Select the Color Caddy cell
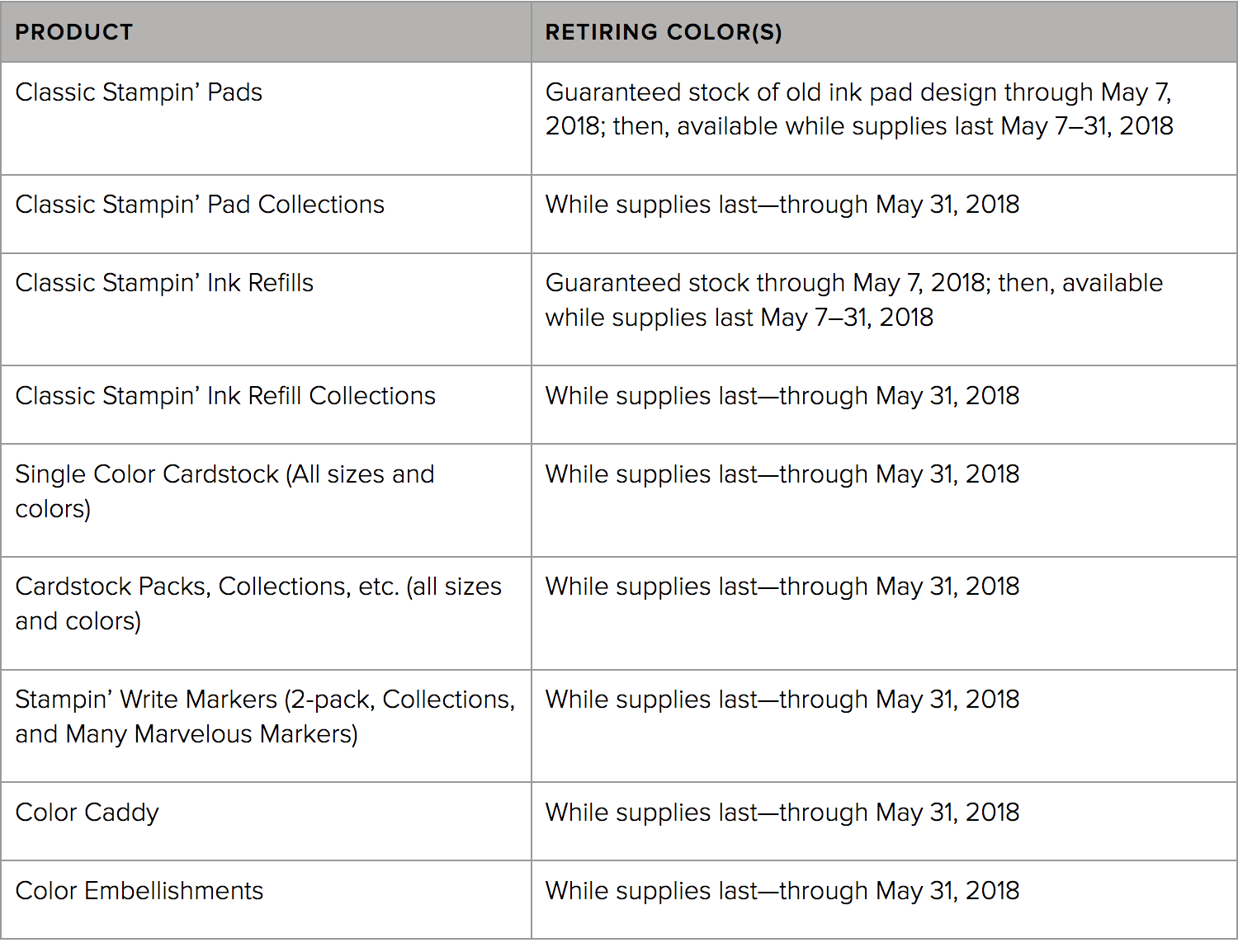The width and height of the screenshot is (1238, 952). [x=266, y=822]
